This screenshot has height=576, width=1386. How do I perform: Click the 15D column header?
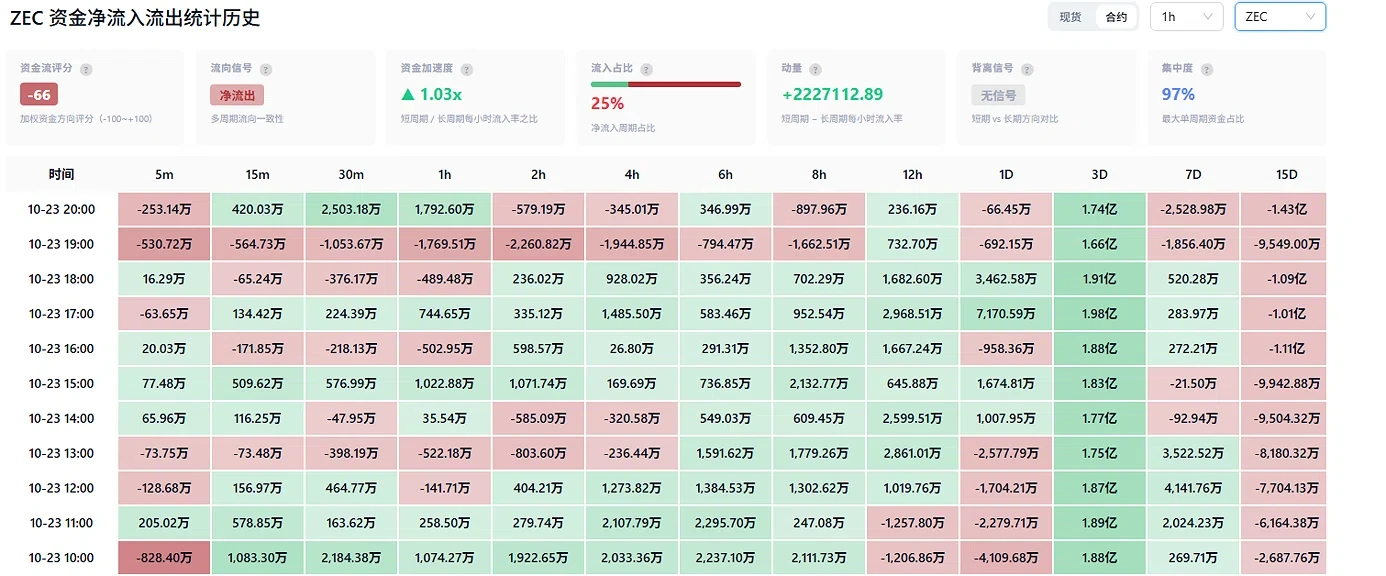(x=1286, y=174)
